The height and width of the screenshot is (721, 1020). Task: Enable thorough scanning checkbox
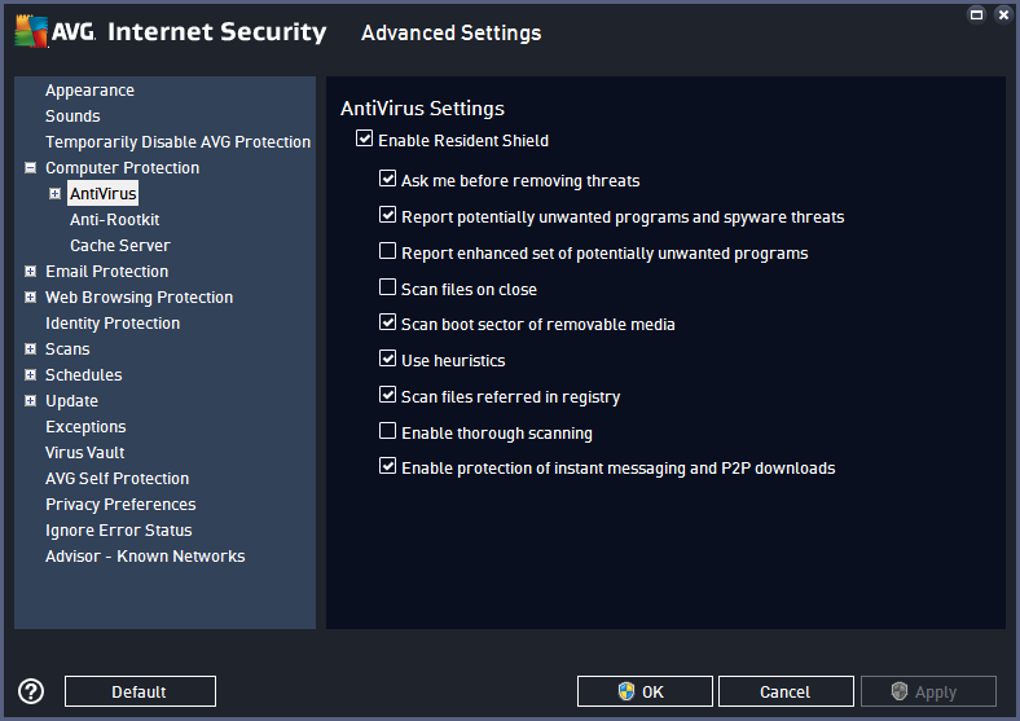[388, 432]
